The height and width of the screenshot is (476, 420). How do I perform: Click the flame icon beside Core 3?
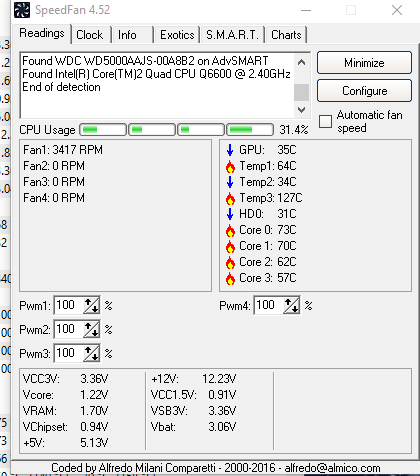point(230,278)
